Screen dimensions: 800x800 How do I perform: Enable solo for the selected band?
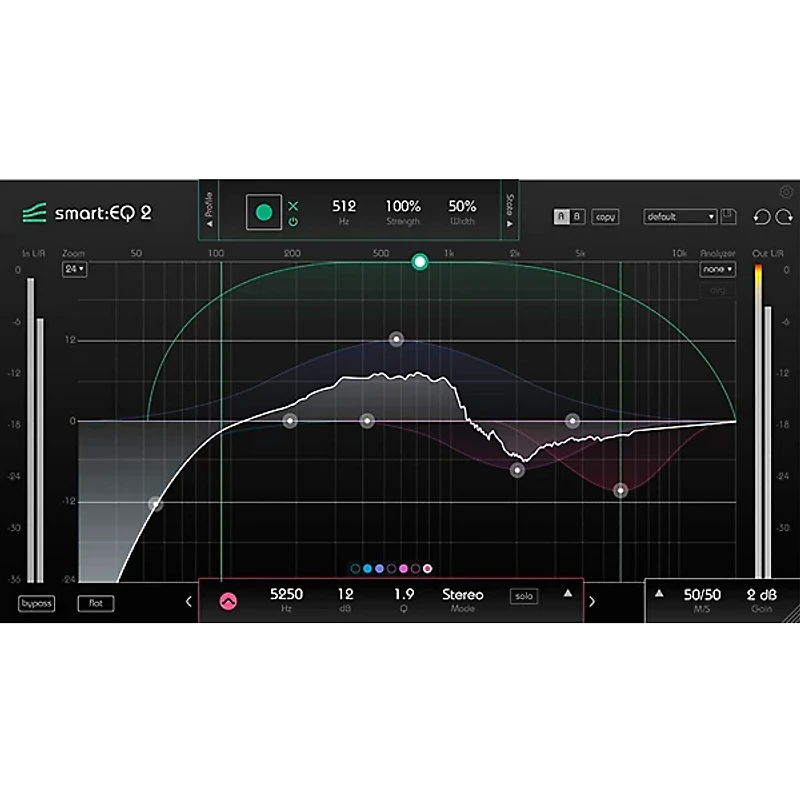pyautogui.click(x=523, y=596)
